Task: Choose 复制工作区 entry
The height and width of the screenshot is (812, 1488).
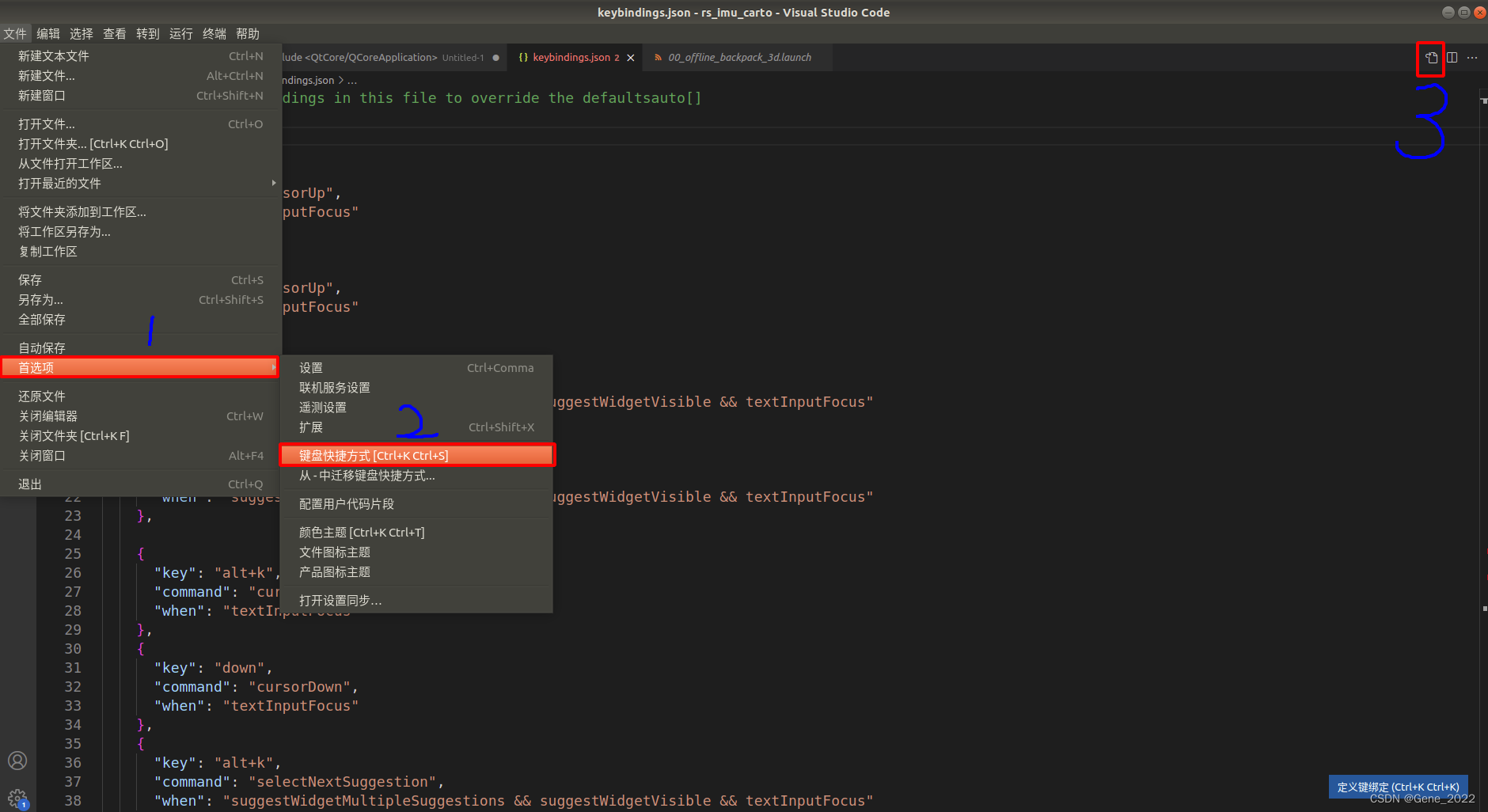Action: [141, 252]
